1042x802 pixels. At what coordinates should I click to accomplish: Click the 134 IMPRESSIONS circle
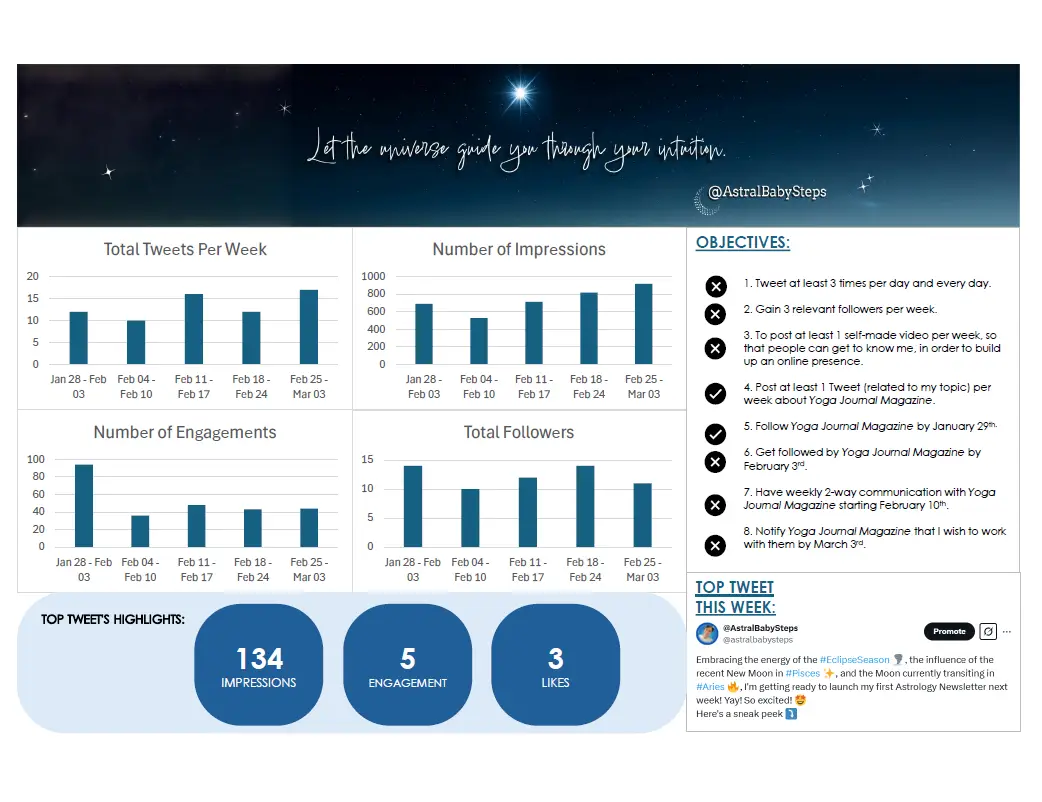(258, 663)
